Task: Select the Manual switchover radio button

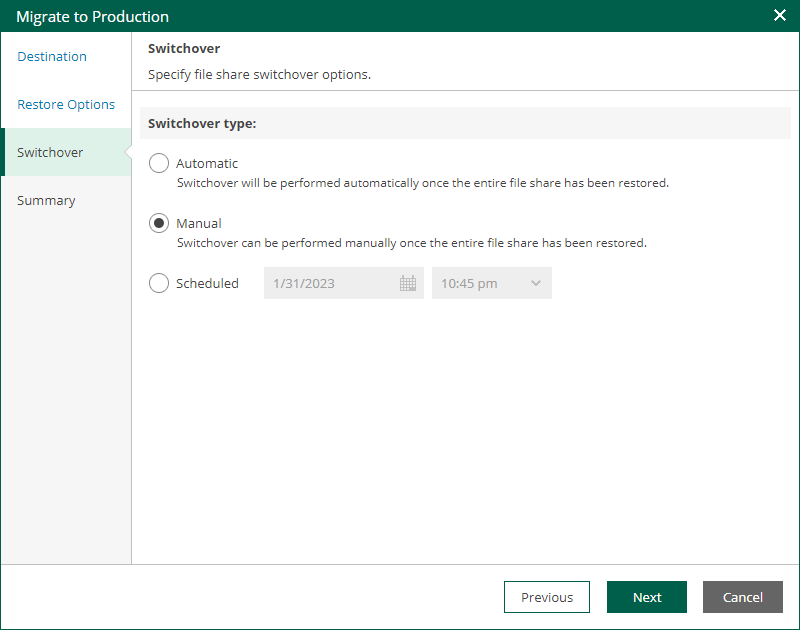Action: [x=159, y=223]
